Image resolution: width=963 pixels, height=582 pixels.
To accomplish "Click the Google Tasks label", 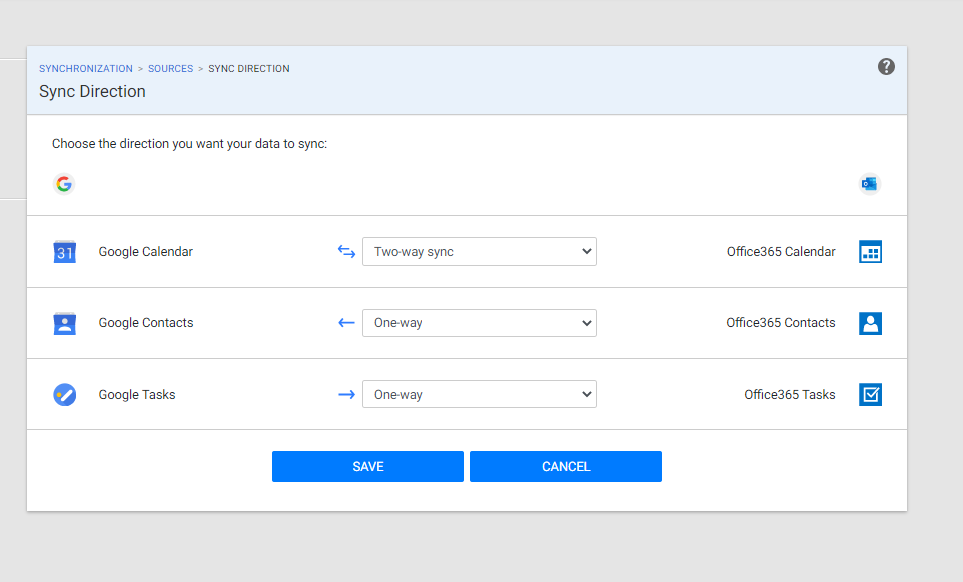I will coord(137,394).
